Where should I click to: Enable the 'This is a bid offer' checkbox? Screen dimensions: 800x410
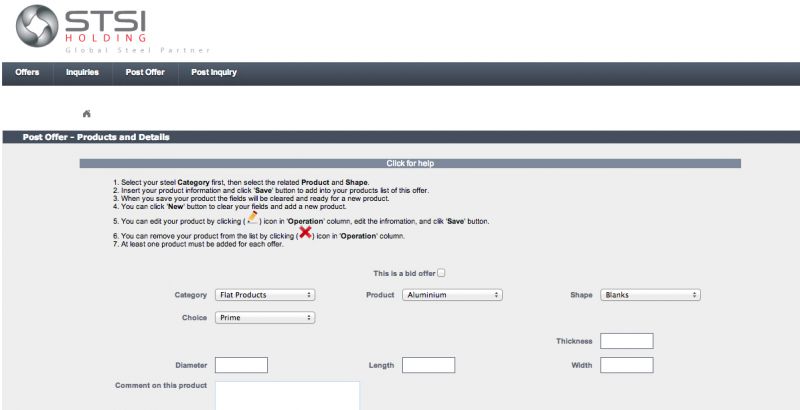441,272
